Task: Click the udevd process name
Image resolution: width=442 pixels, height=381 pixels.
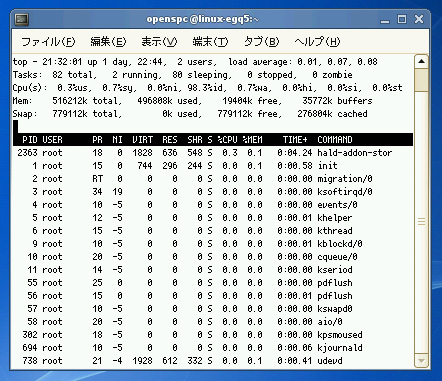Action: [330, 361]
